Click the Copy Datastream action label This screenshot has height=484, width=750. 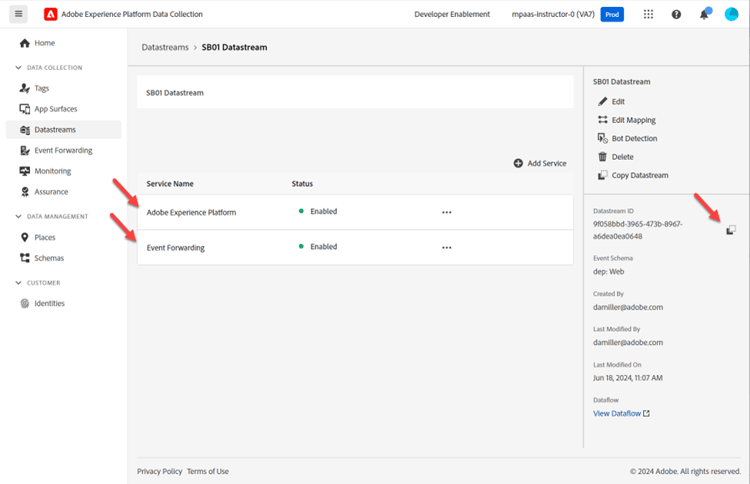click(640, 175)
